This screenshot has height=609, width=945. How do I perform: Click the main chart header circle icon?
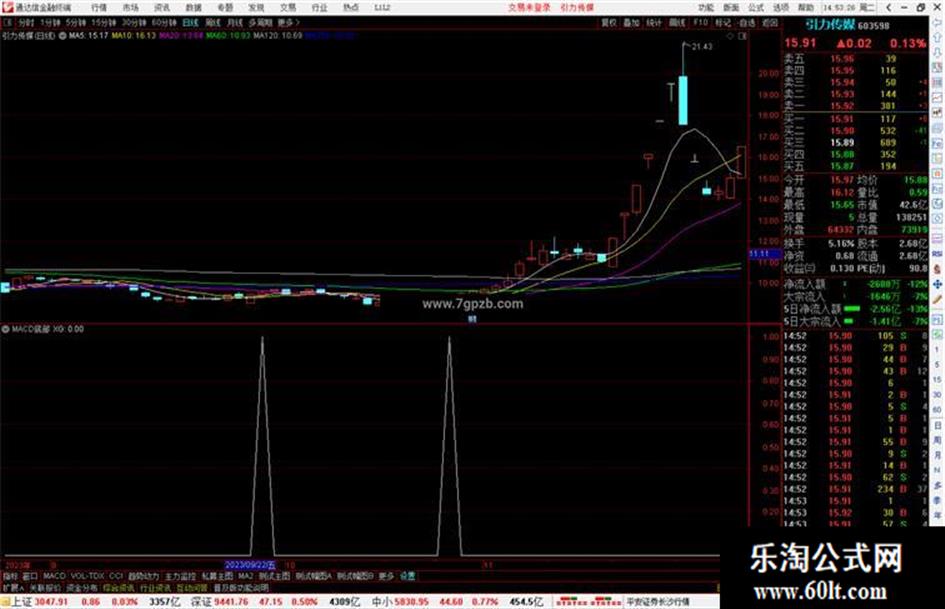pos(62,36)
